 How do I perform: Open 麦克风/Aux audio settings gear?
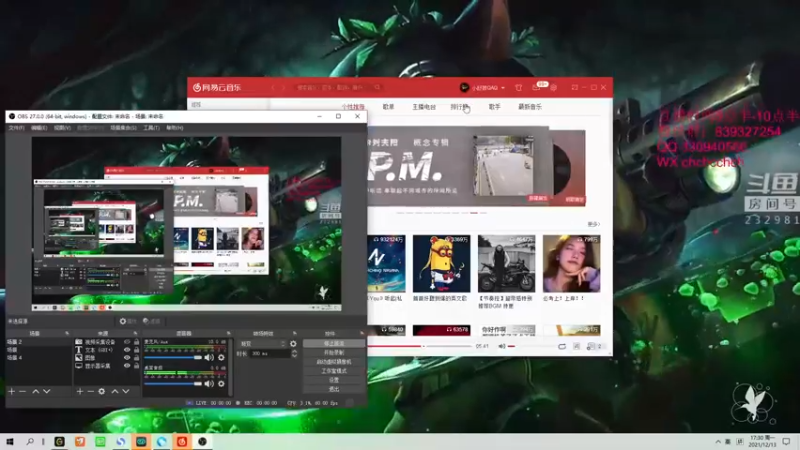point(221,358)
